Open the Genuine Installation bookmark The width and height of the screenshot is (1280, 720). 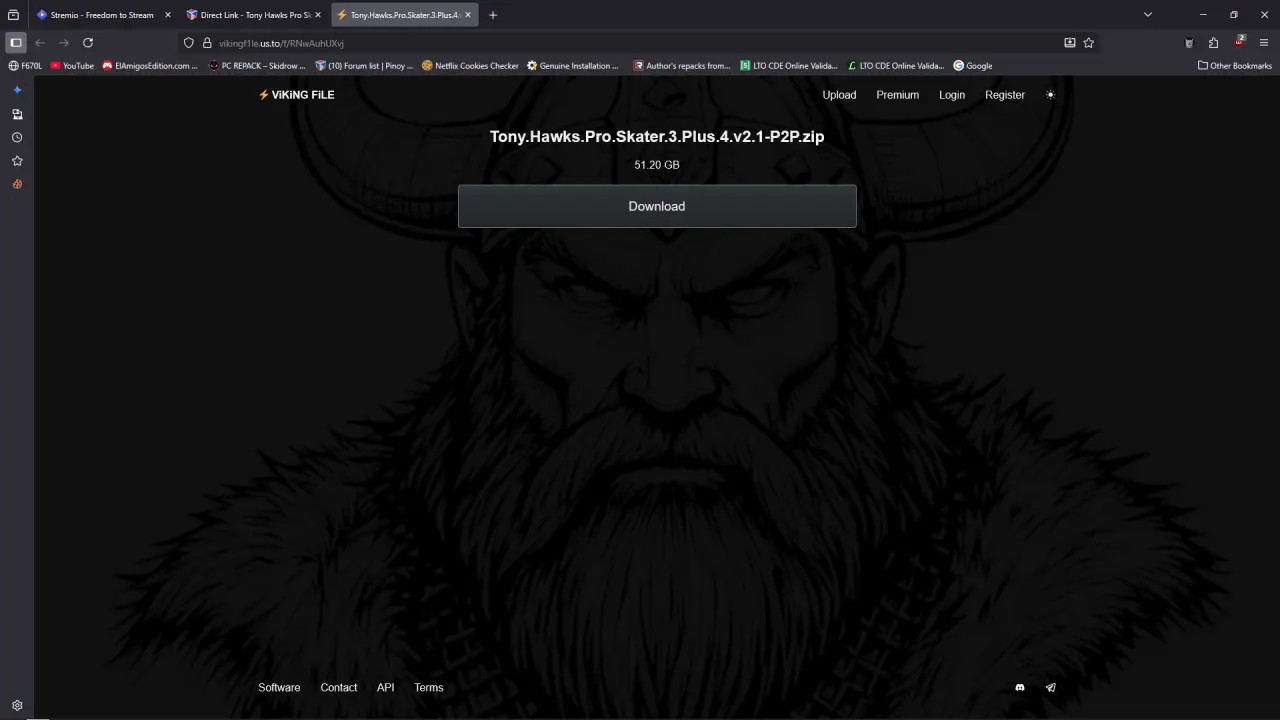[573, 66]
